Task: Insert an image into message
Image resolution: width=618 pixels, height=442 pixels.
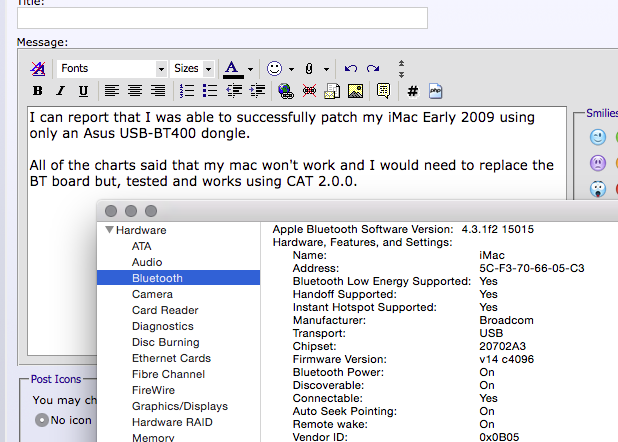Action: point(356,91)
